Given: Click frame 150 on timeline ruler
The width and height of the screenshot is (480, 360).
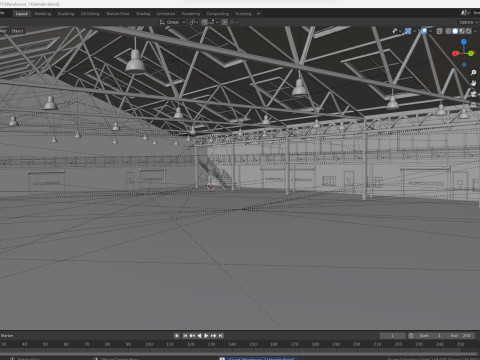Looking at the screenshot, I should coord(253,344).
